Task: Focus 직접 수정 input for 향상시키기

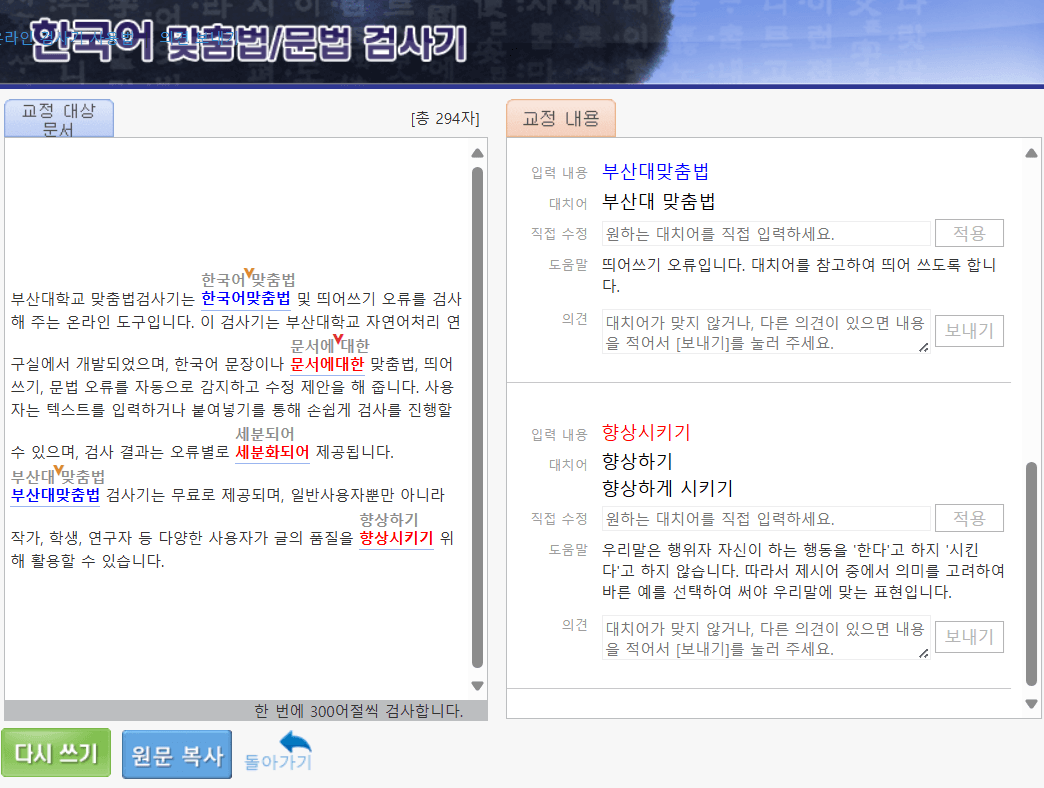Action: tap(766, 518)
